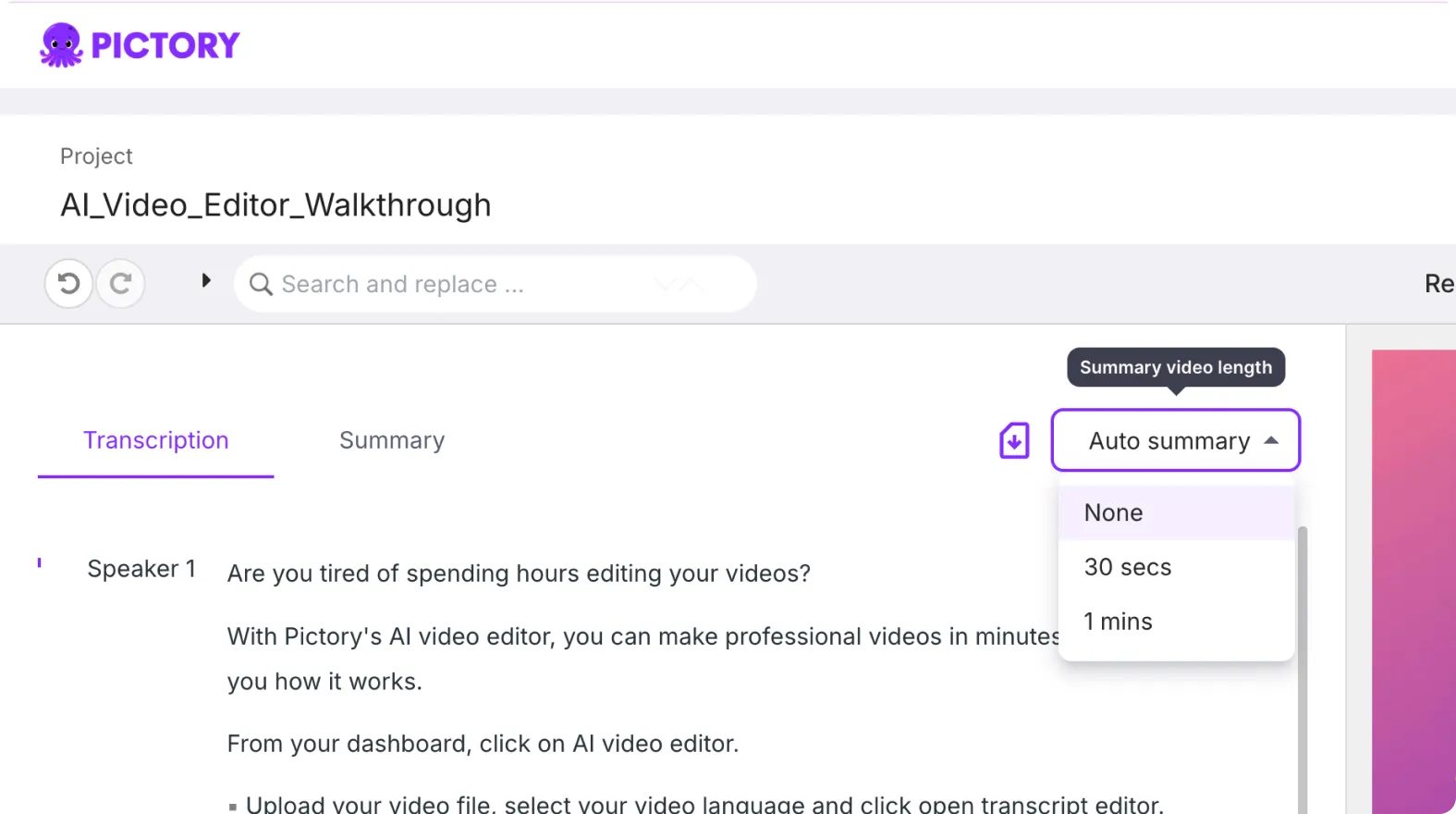Click the pink video preview panel
This screenshot has width=1456, height=814.
click(x=1413, y=582)
